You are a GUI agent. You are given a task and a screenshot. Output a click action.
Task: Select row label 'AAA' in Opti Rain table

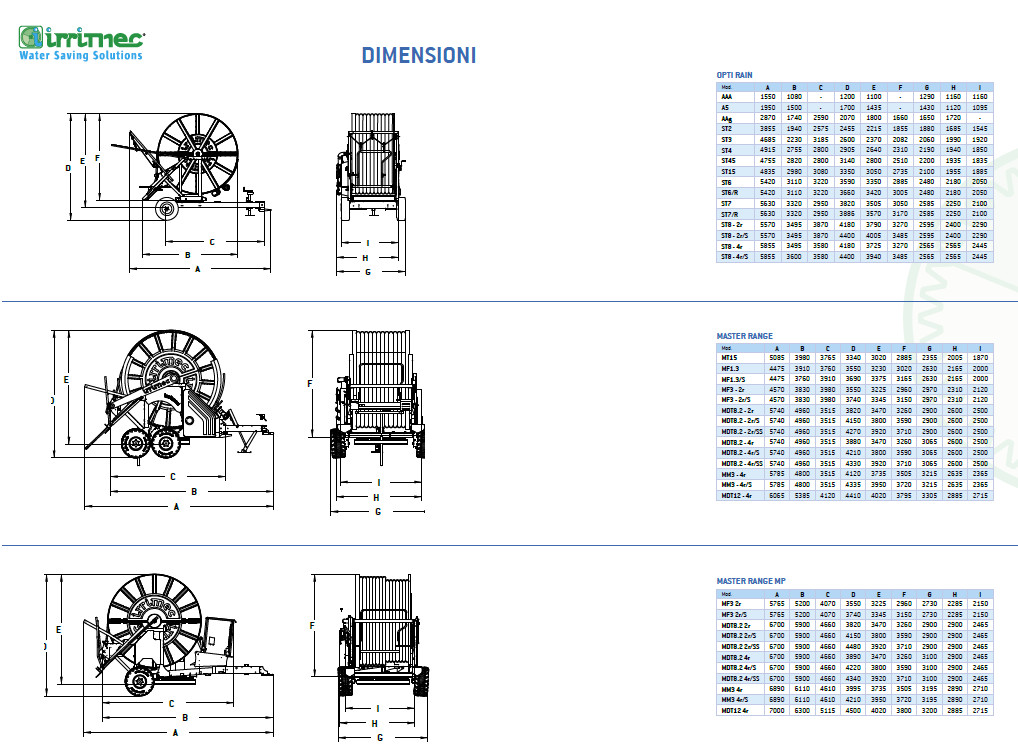726,97
